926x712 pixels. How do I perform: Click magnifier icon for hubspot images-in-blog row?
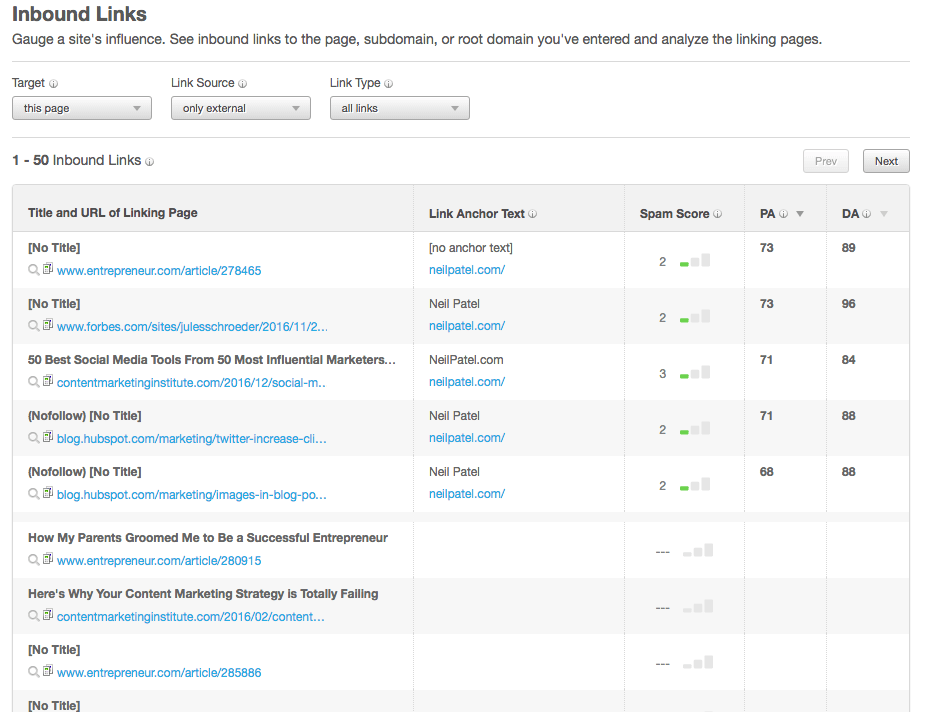tap(34, 494)
